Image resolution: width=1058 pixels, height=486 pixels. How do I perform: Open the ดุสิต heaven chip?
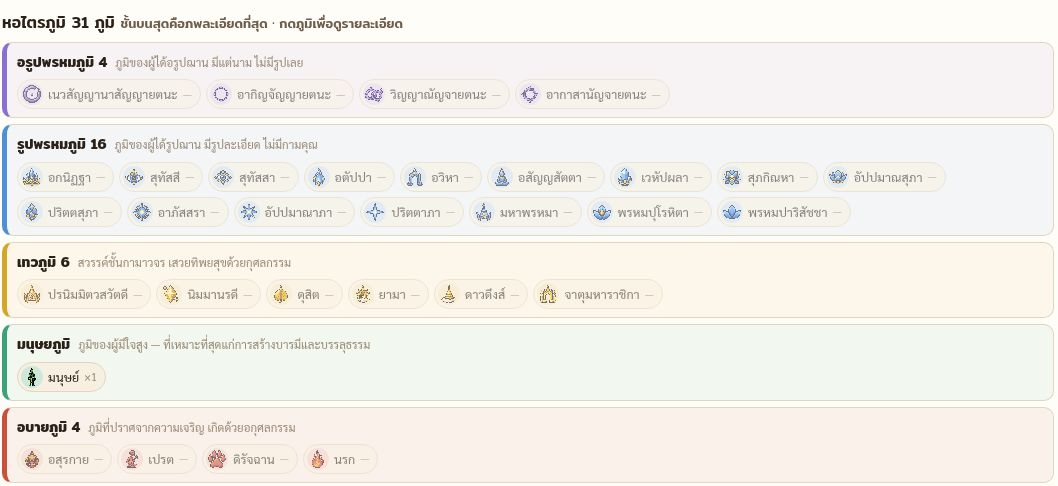(304, 294)
